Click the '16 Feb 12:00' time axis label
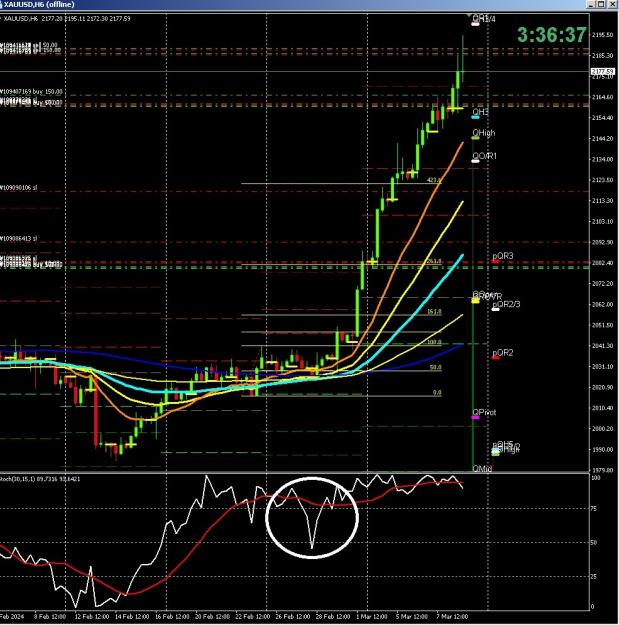This screenshot has width=619, height=625. click(x=172, y=617)
